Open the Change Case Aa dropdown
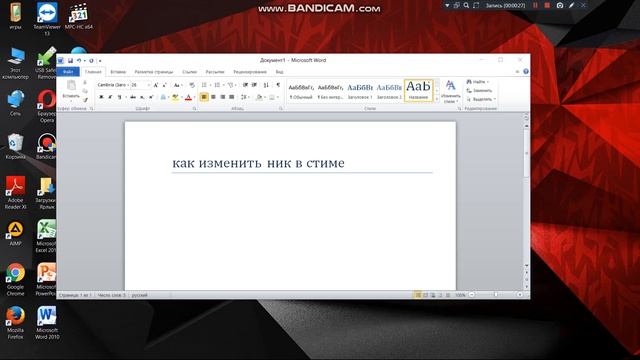Image resolution: width=640 pixels, height=360 pixels. (177, 85)
